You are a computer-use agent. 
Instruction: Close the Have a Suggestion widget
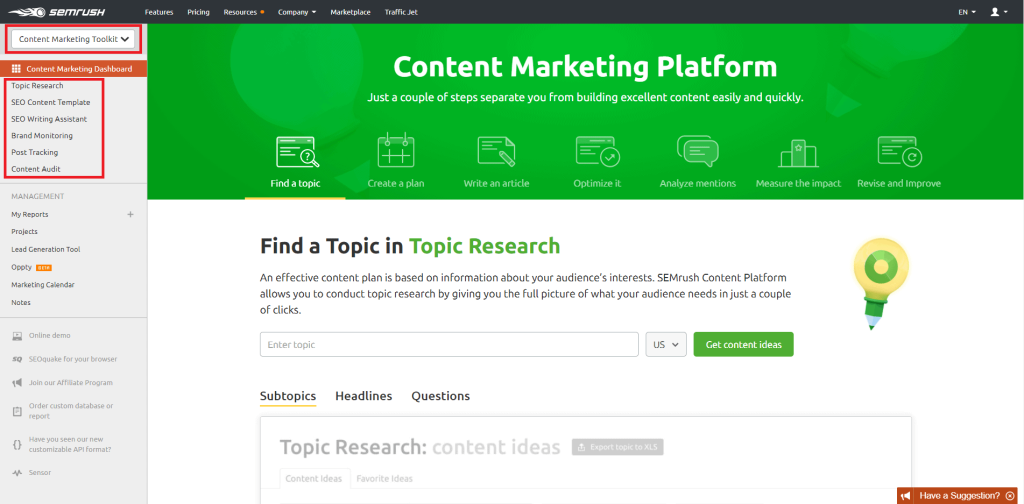1010,496
